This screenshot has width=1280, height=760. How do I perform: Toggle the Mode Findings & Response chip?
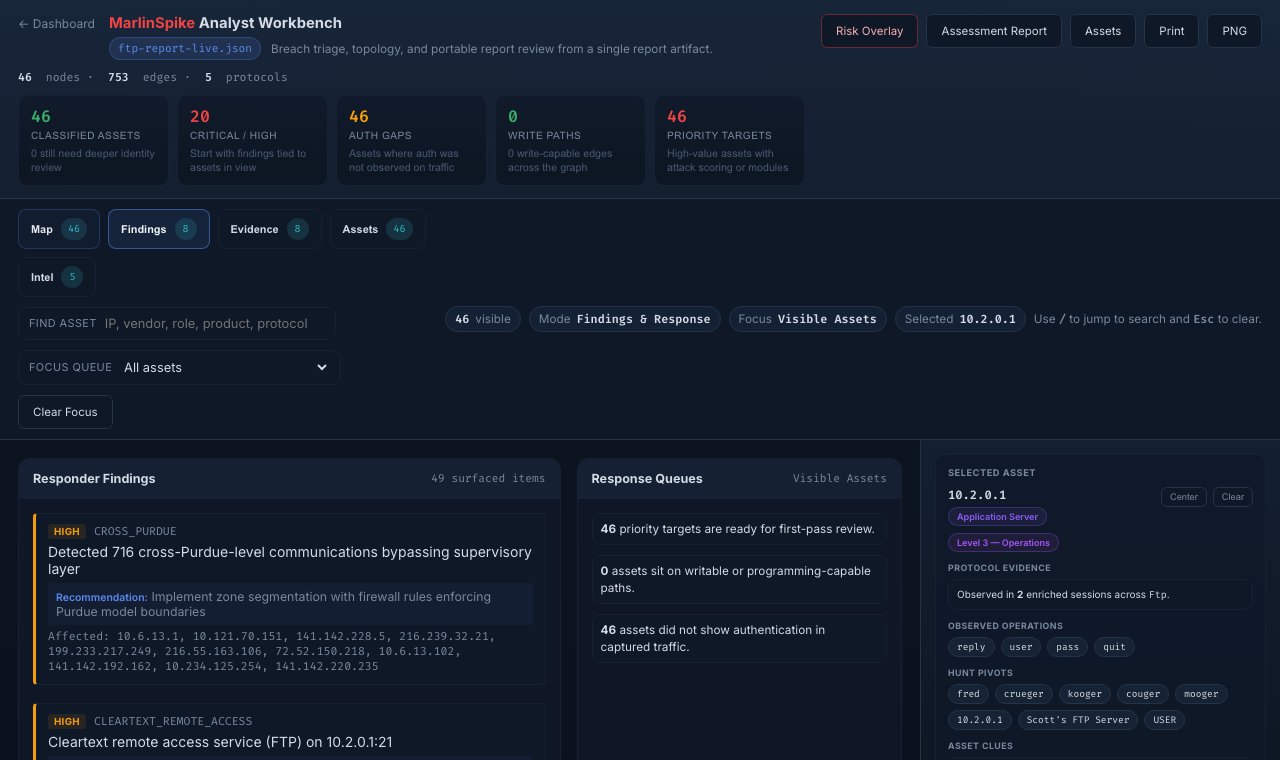[x=624, y=318]
